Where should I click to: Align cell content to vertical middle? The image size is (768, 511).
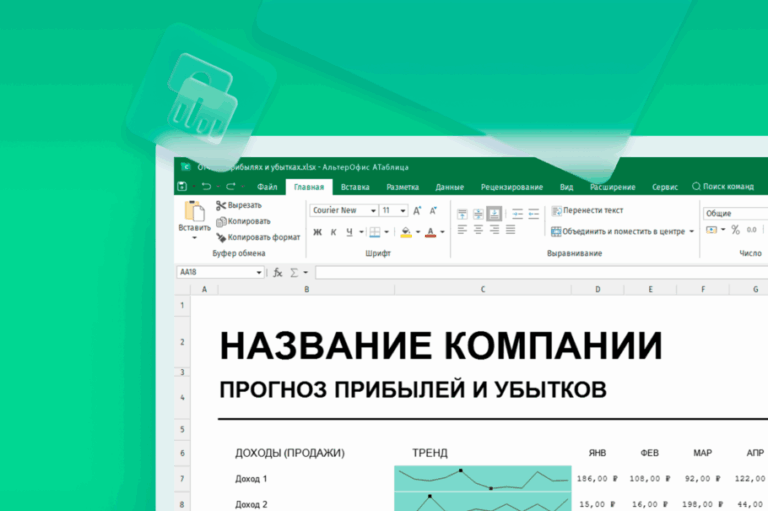478,214
